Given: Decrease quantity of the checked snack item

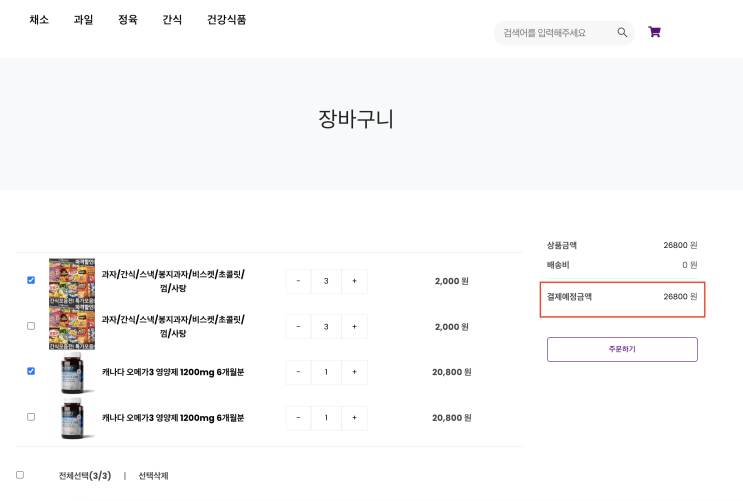Looking at the screenshot, I should pyautogui.click(x=298, y=281).
